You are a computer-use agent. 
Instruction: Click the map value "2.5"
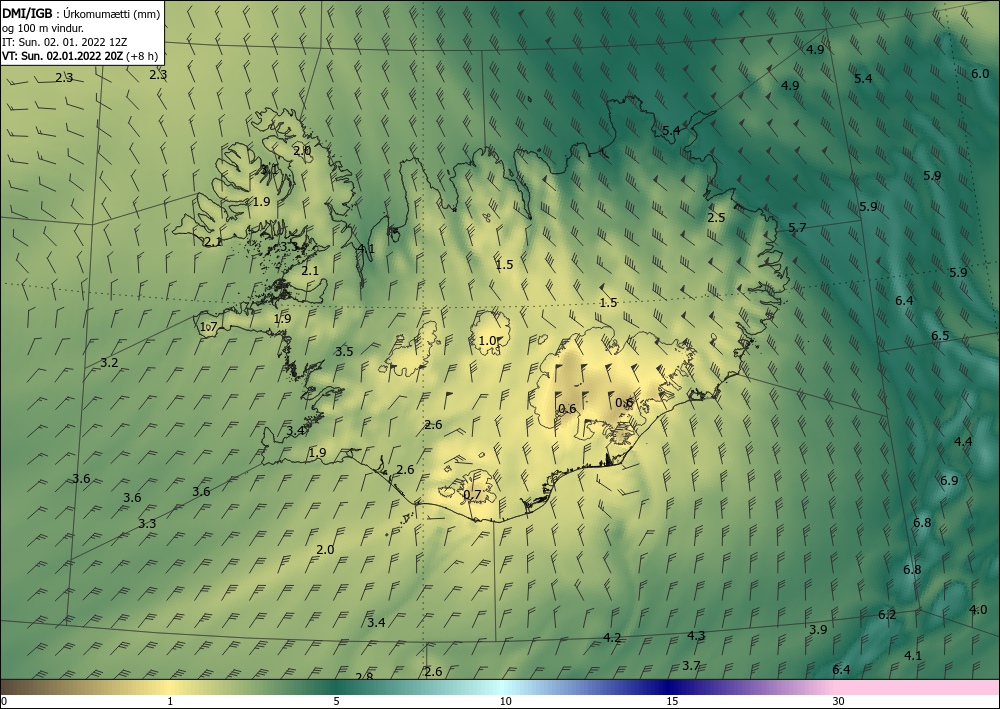[716, 217]
